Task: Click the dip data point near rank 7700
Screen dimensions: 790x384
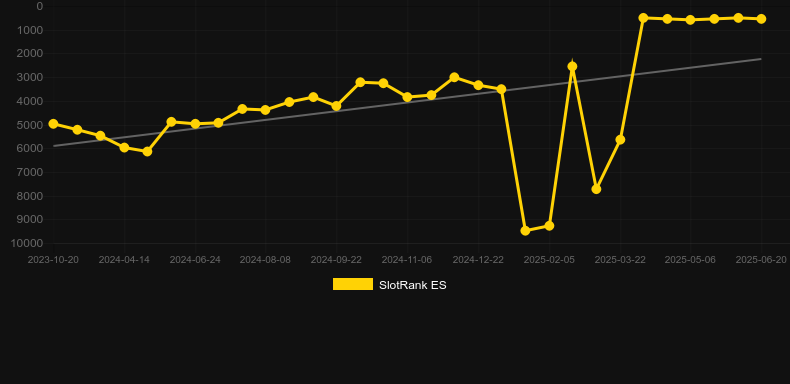Action: pyautogui.click(x=596, y=189)
